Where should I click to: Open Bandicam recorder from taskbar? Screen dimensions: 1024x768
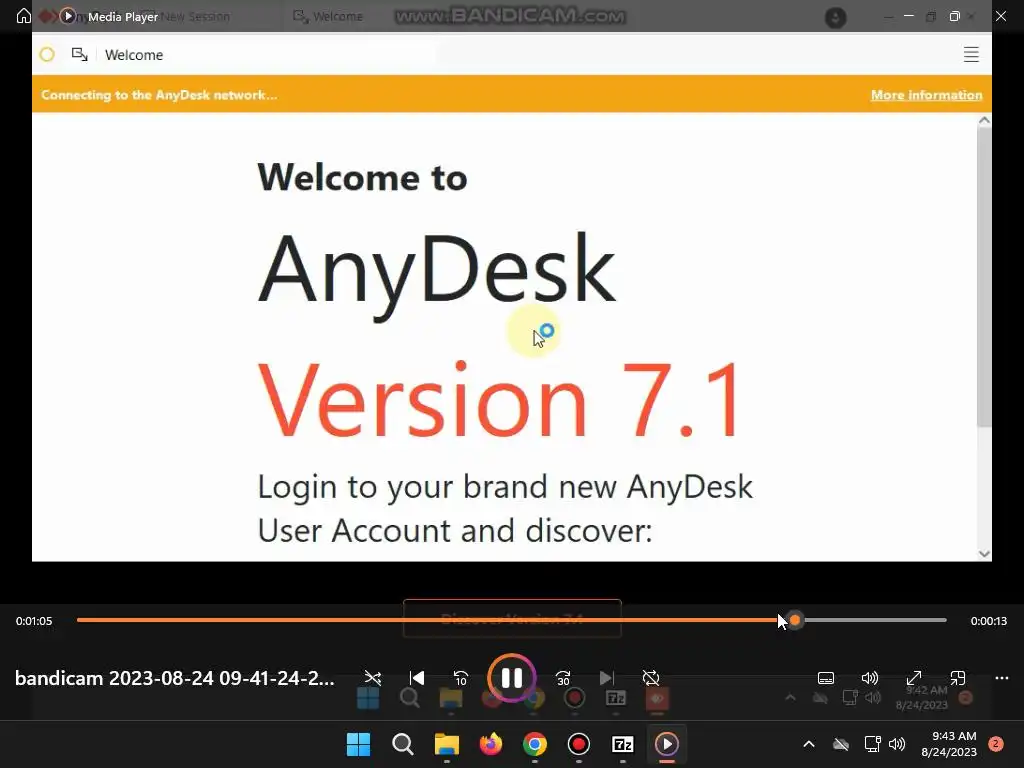coord(579,744)
